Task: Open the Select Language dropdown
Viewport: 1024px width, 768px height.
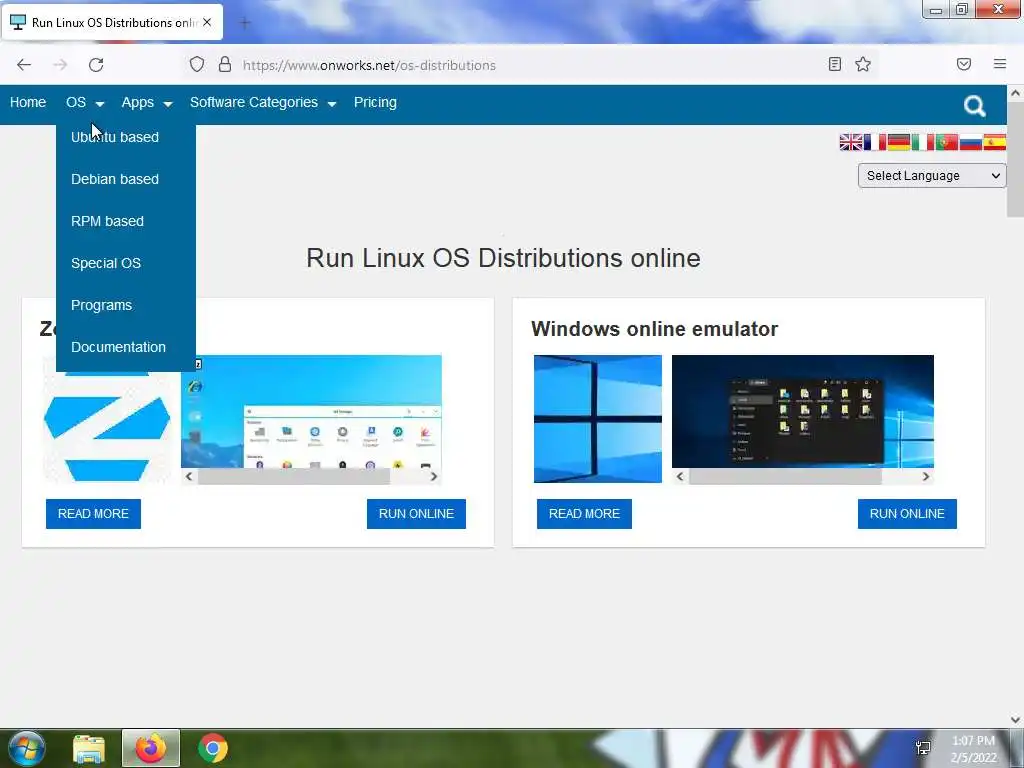Action: 932,176
